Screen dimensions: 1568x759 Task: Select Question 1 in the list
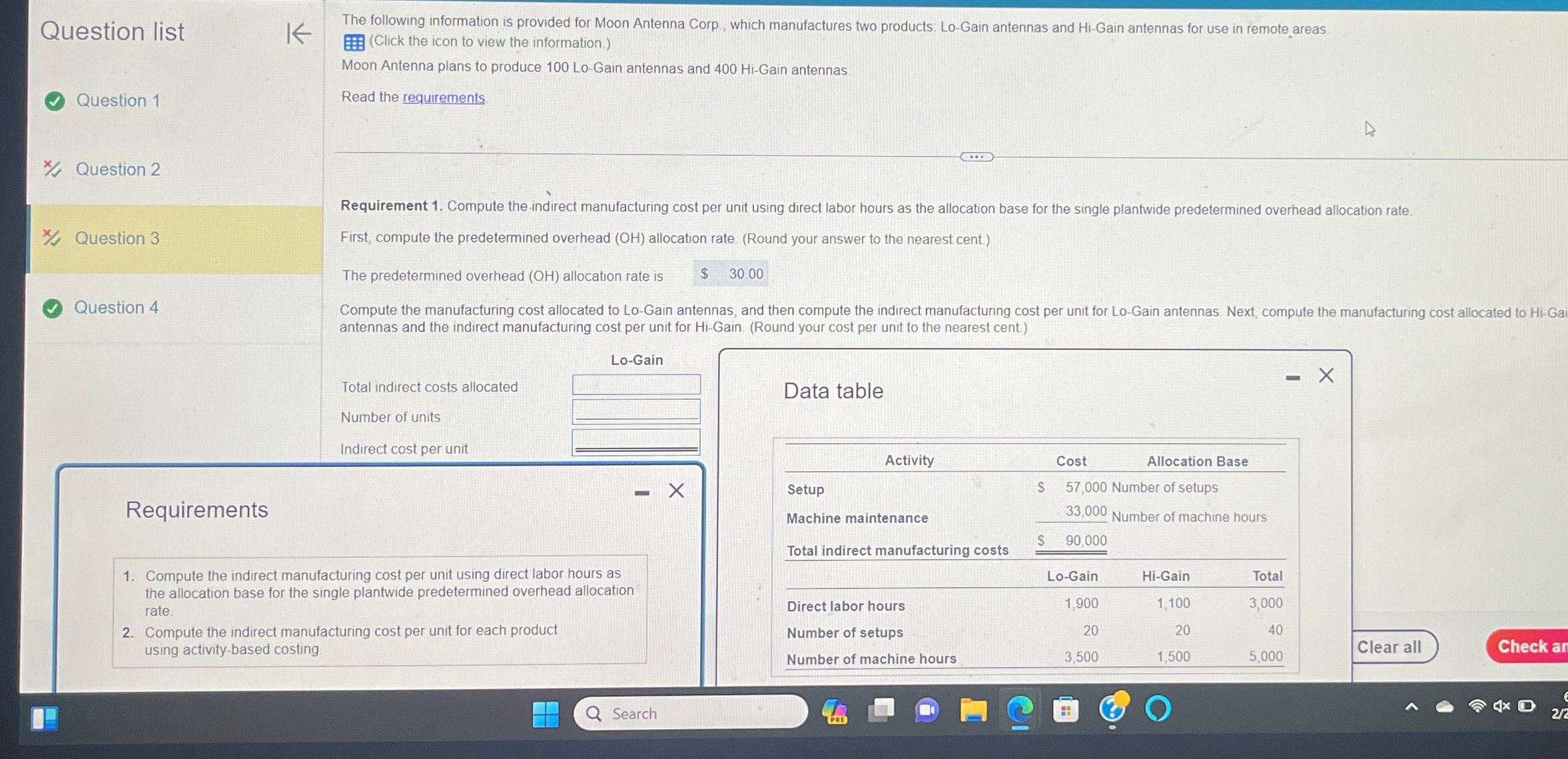tap(118, 101)
